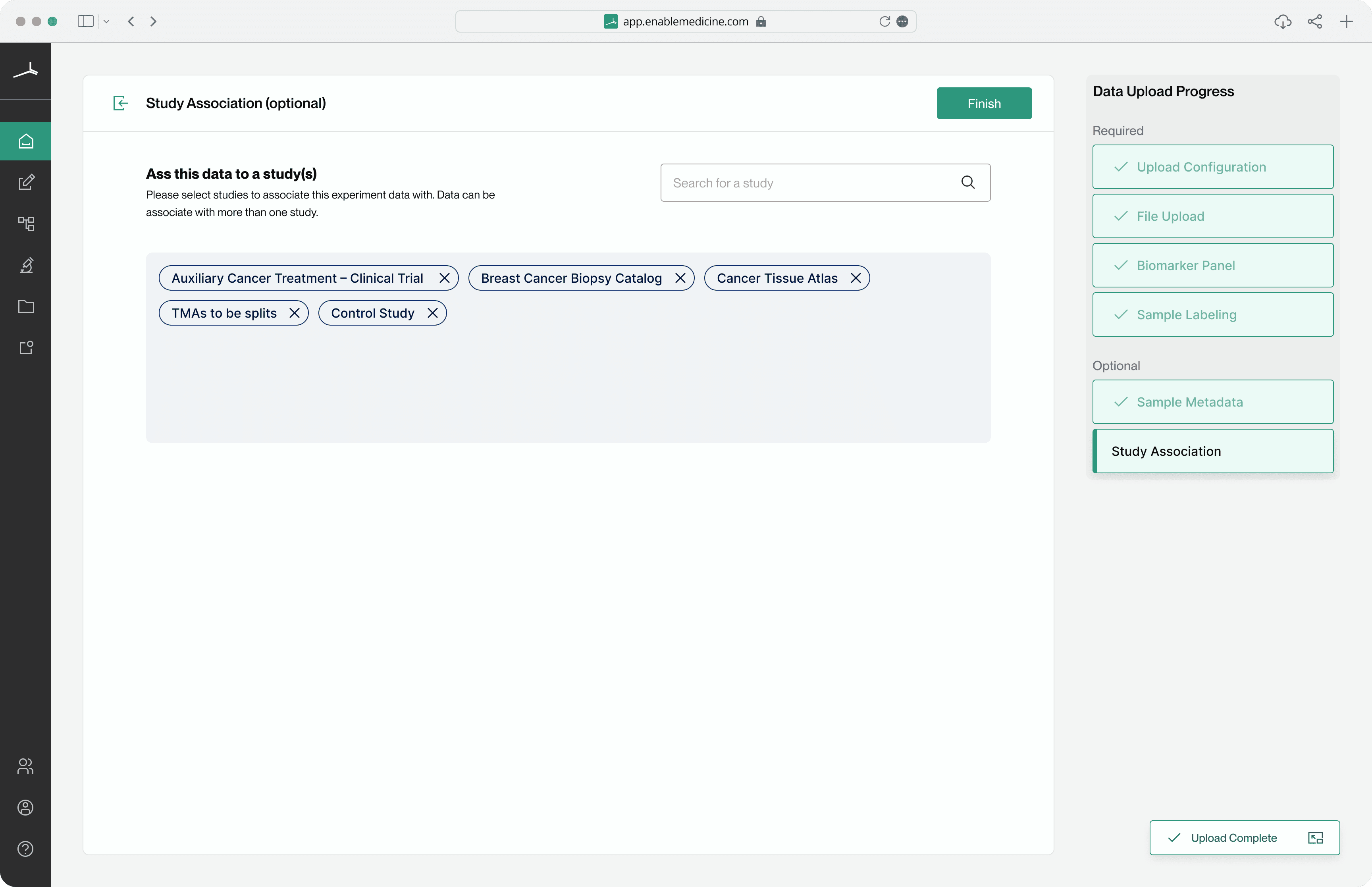Go to the Sample Labeling step
The image size is (1372, 887).
[1212, 314]
